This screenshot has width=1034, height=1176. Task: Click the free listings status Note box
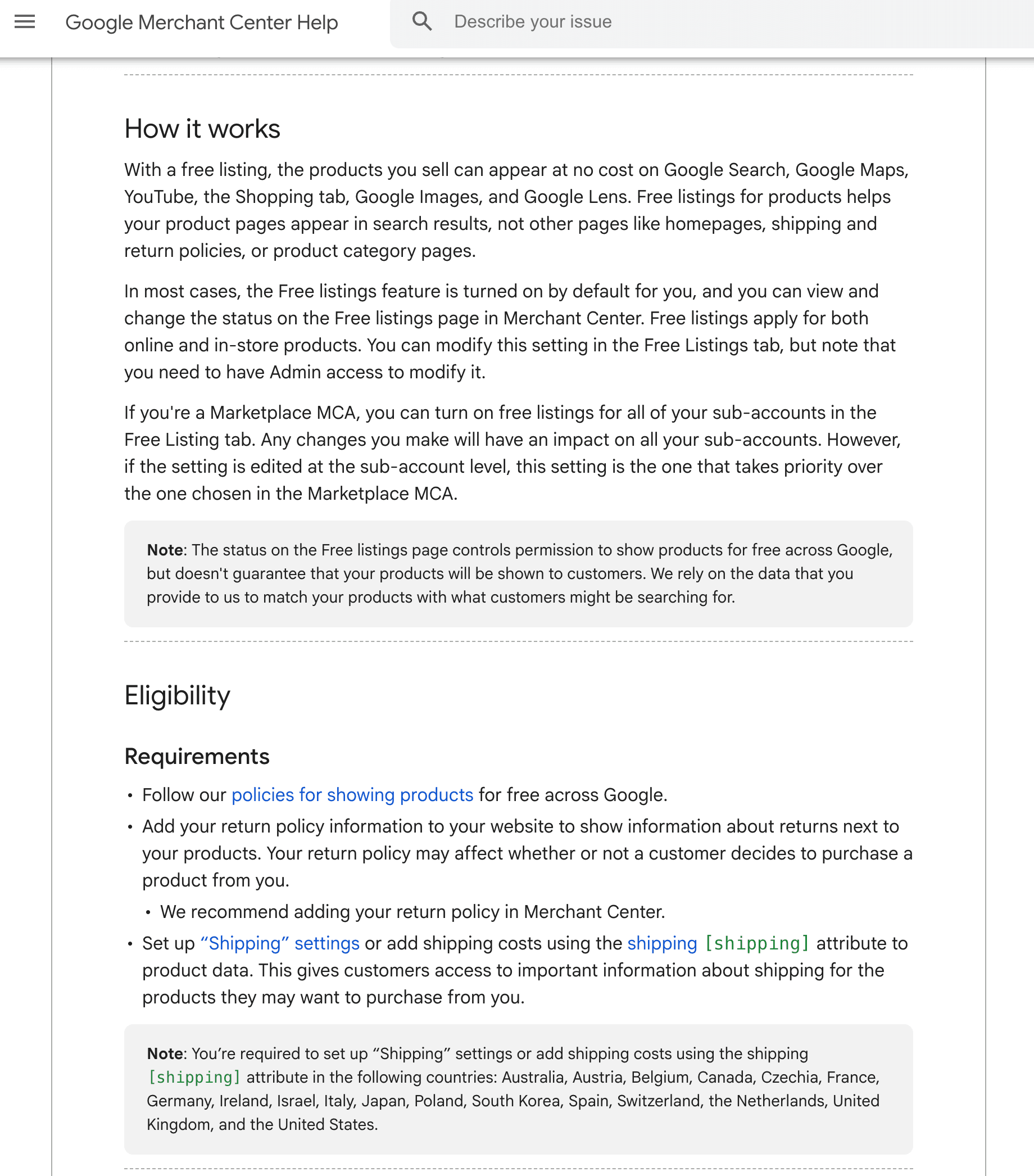518,573
